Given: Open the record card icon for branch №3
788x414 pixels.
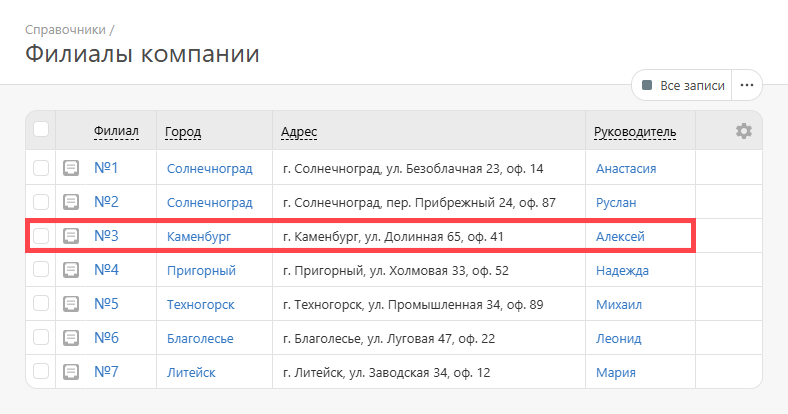Looking at the screenshot, I should [x=71, y=236].
